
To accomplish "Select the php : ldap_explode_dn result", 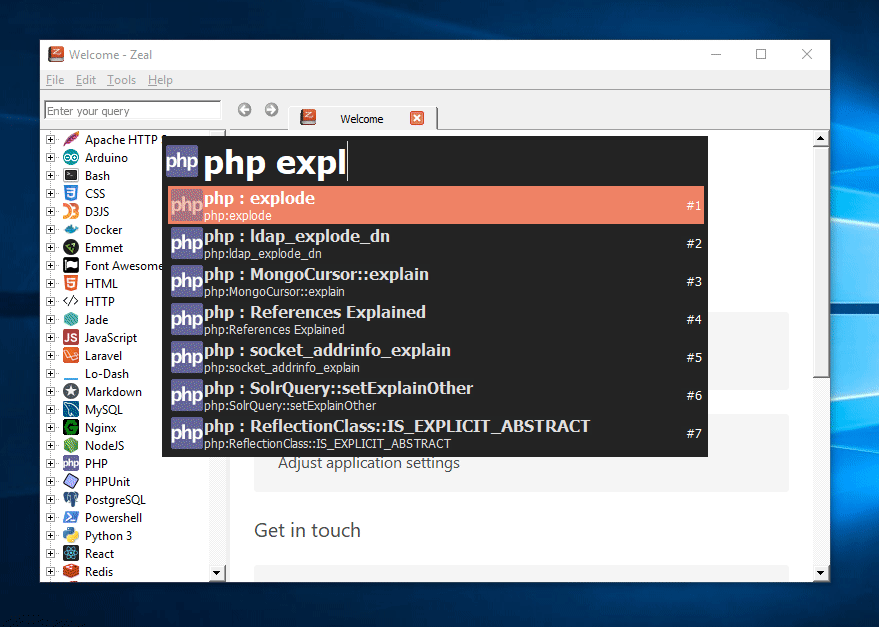I will coord(436,243).
